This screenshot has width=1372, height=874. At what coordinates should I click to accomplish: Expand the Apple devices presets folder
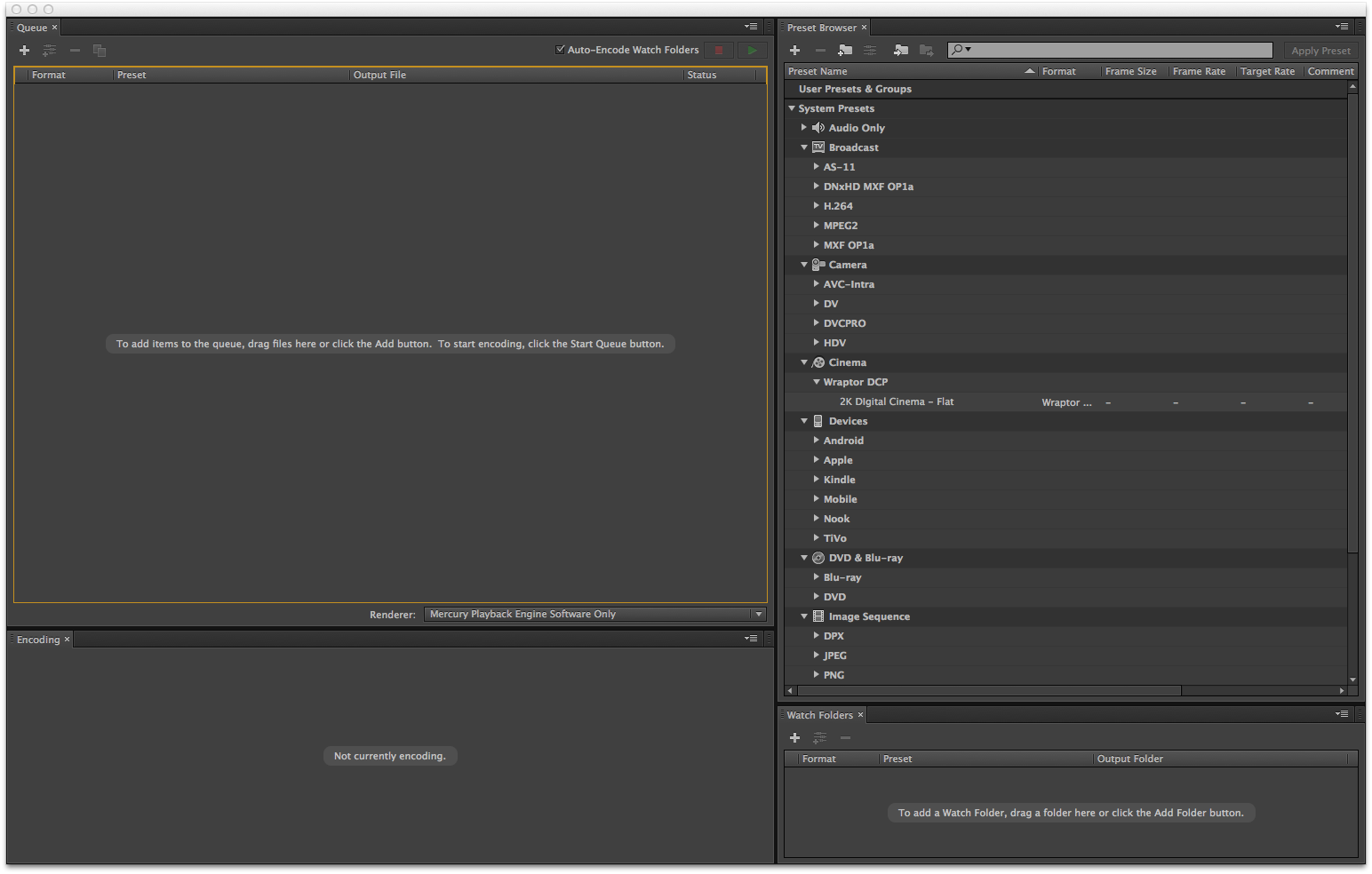(x=817, y=460)
